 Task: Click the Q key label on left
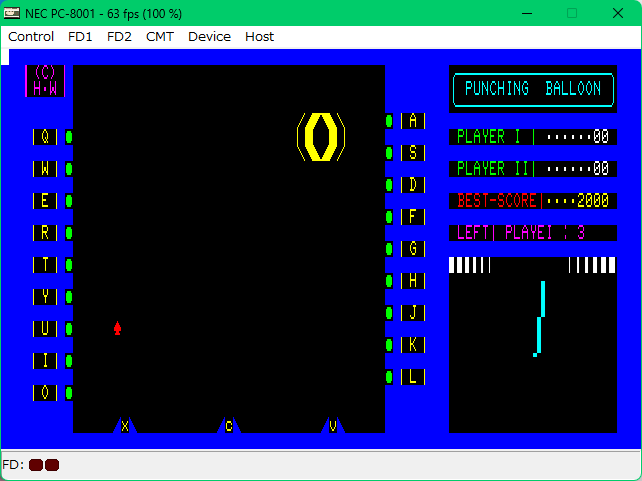45,137
